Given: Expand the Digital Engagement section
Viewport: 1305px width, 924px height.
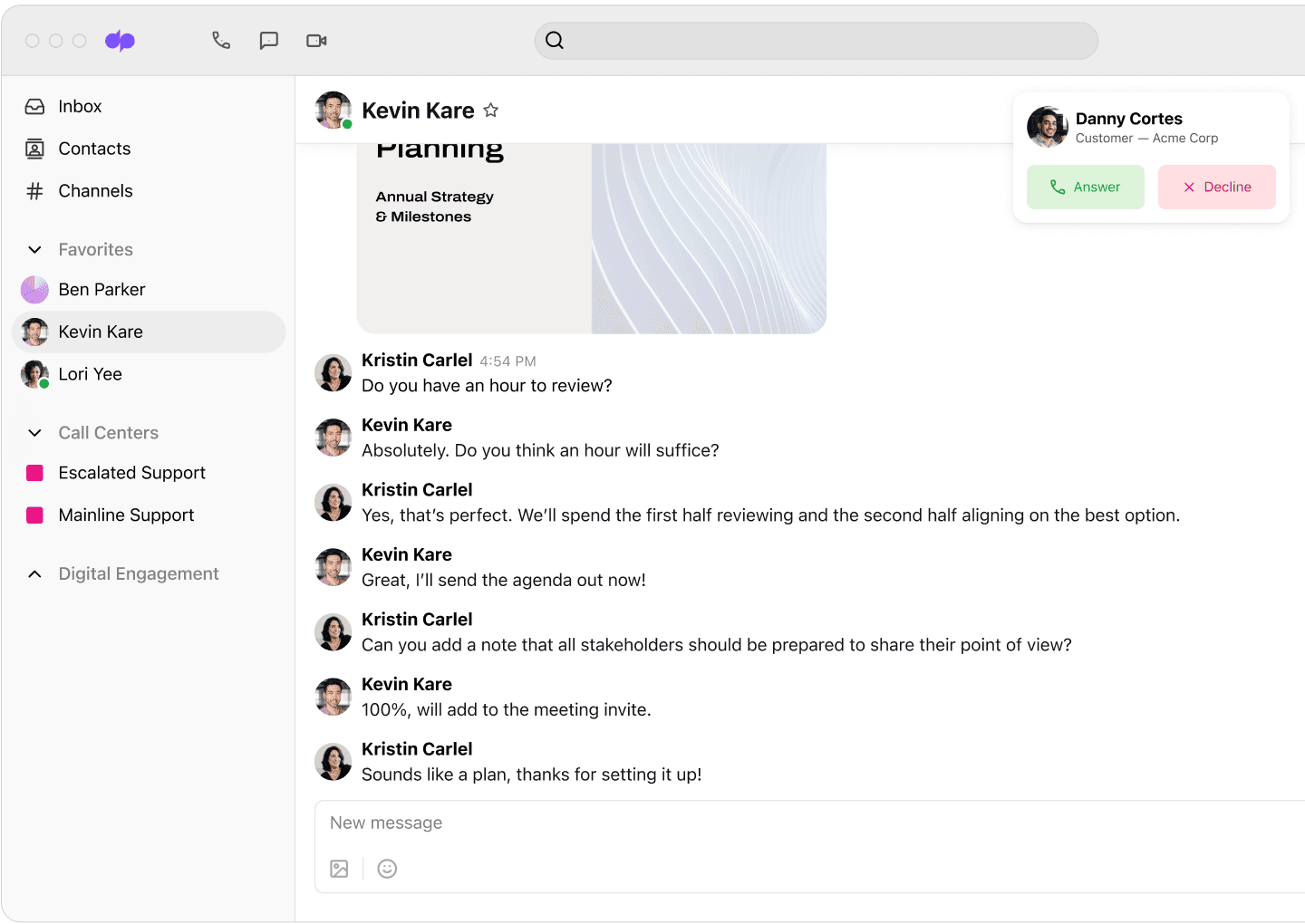Looking at the screenshot, I should (35, 574).
